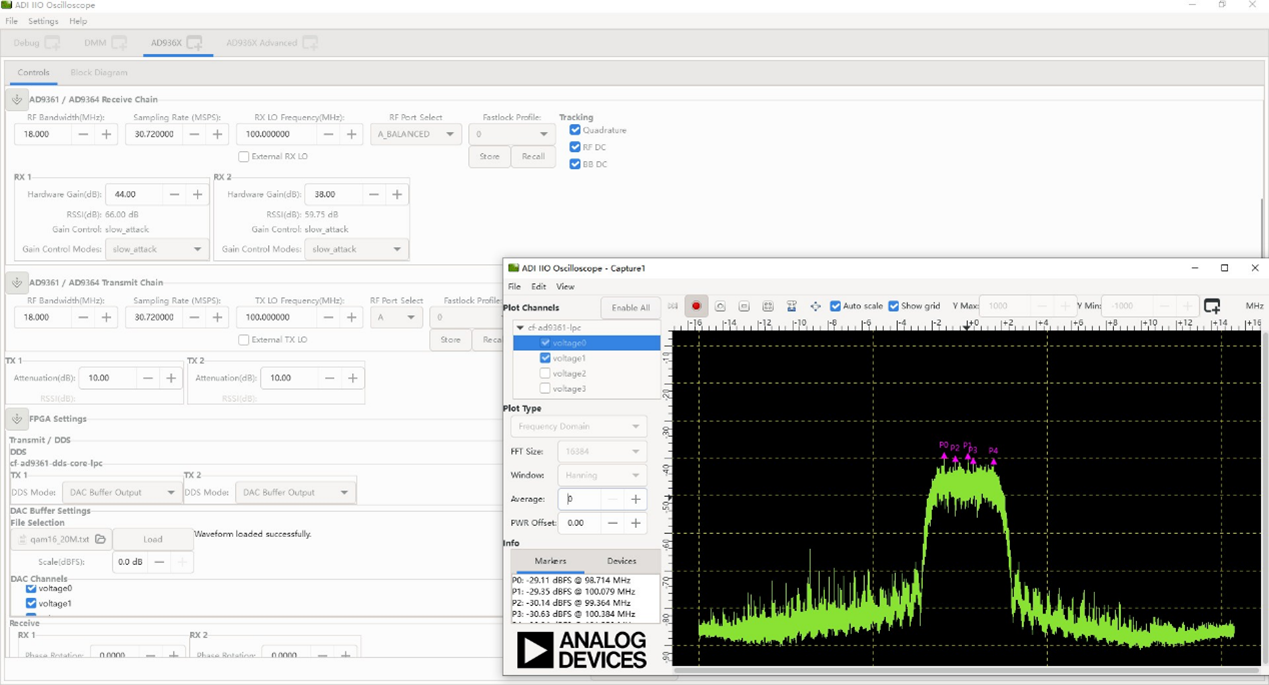Click the new plot icon beside Y Min
Image resolution: width=1269 pixels, height=685 pixels.
click(x=1212, y=306)
